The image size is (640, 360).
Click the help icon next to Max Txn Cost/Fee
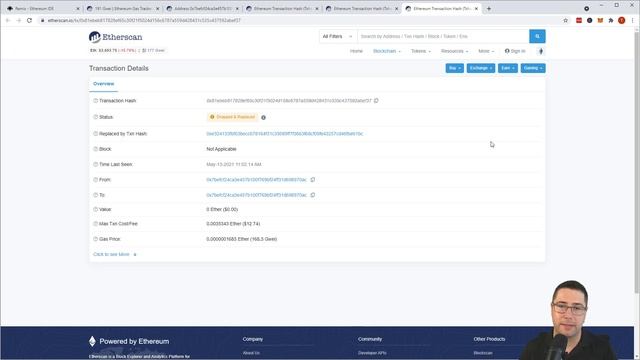tap(96, 224)
